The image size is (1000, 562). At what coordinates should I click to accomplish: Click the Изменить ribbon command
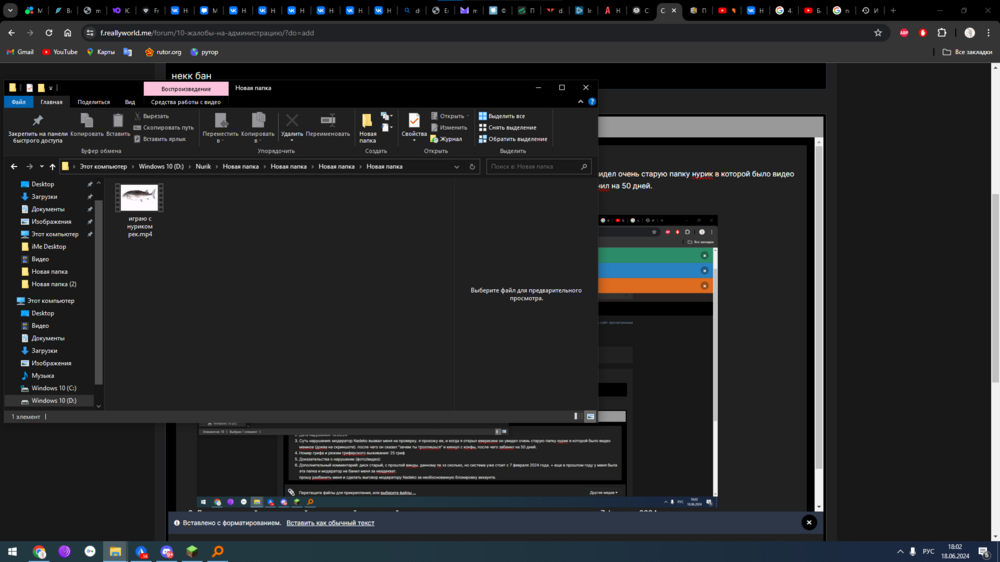tap(449, 128)
